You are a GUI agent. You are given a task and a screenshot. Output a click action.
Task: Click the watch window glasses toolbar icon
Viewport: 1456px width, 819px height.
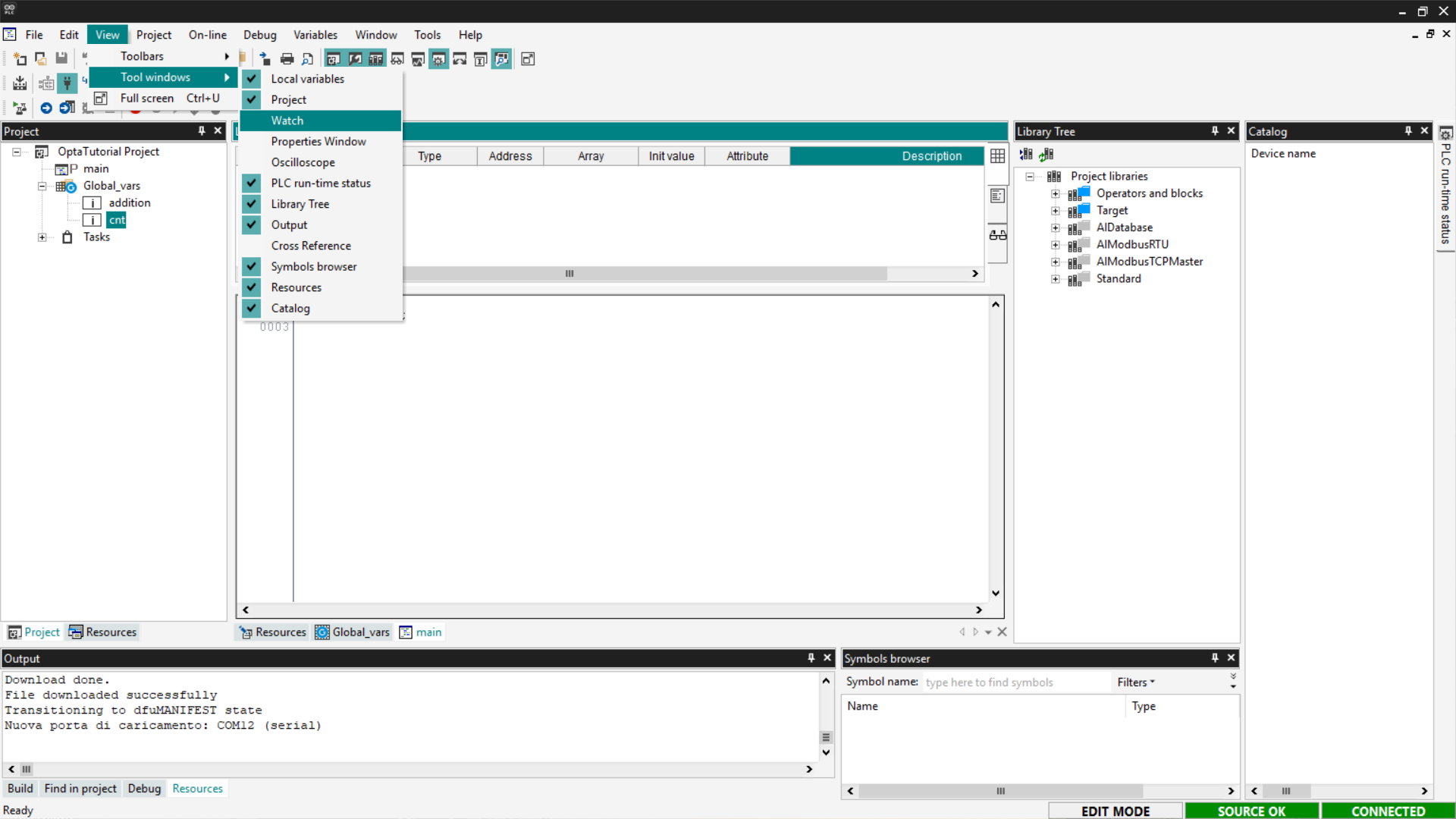click(397, 59)
